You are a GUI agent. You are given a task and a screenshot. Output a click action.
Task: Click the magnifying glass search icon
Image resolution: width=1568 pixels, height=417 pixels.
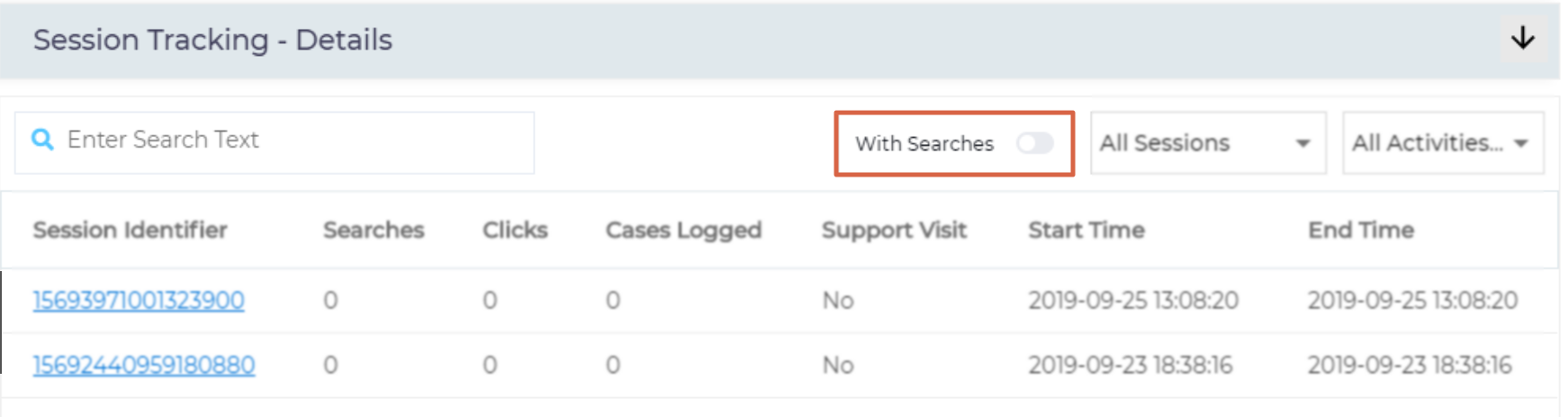point(42,140)
